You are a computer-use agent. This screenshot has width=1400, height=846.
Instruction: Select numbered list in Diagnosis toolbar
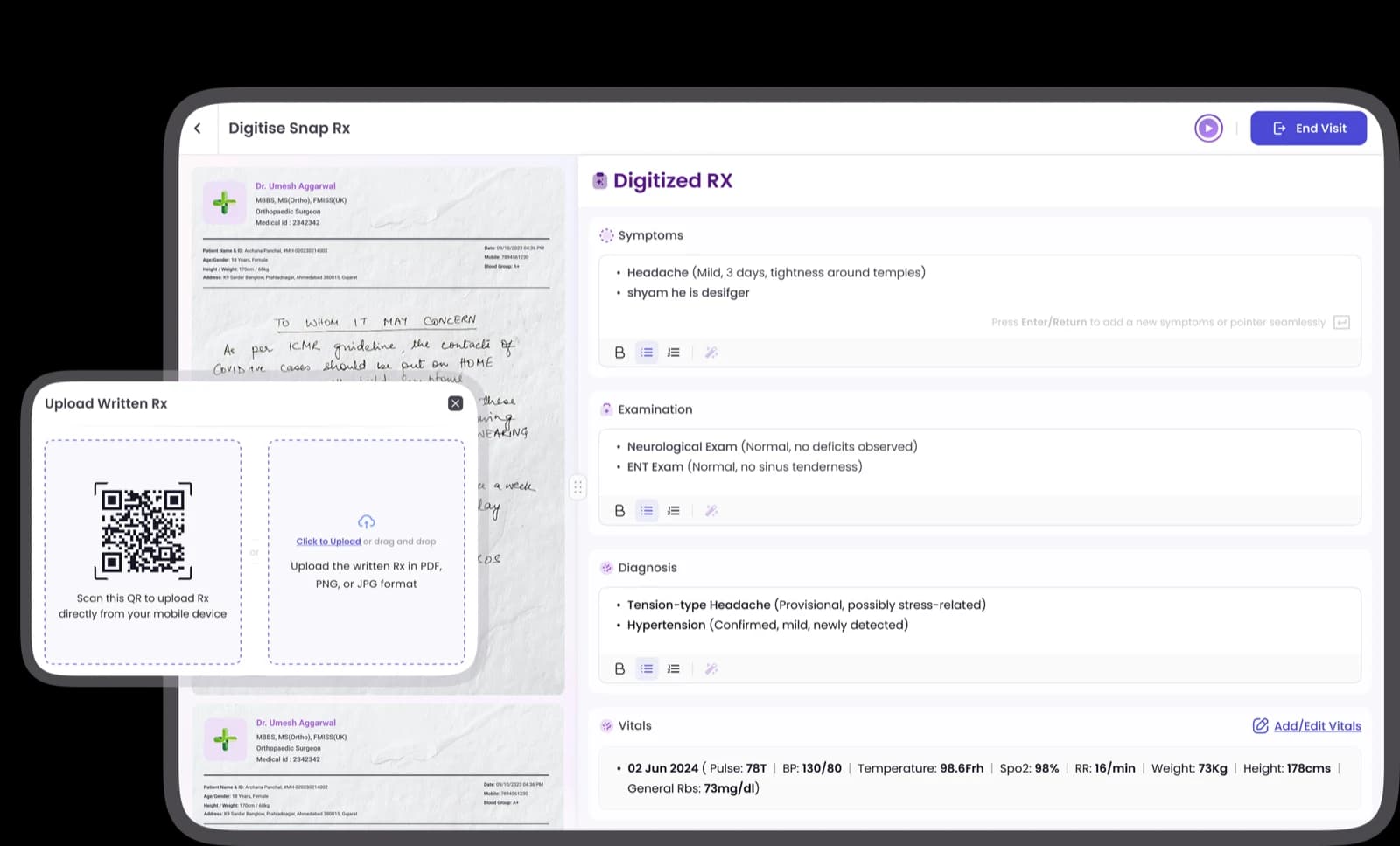(x=673, y=669)
